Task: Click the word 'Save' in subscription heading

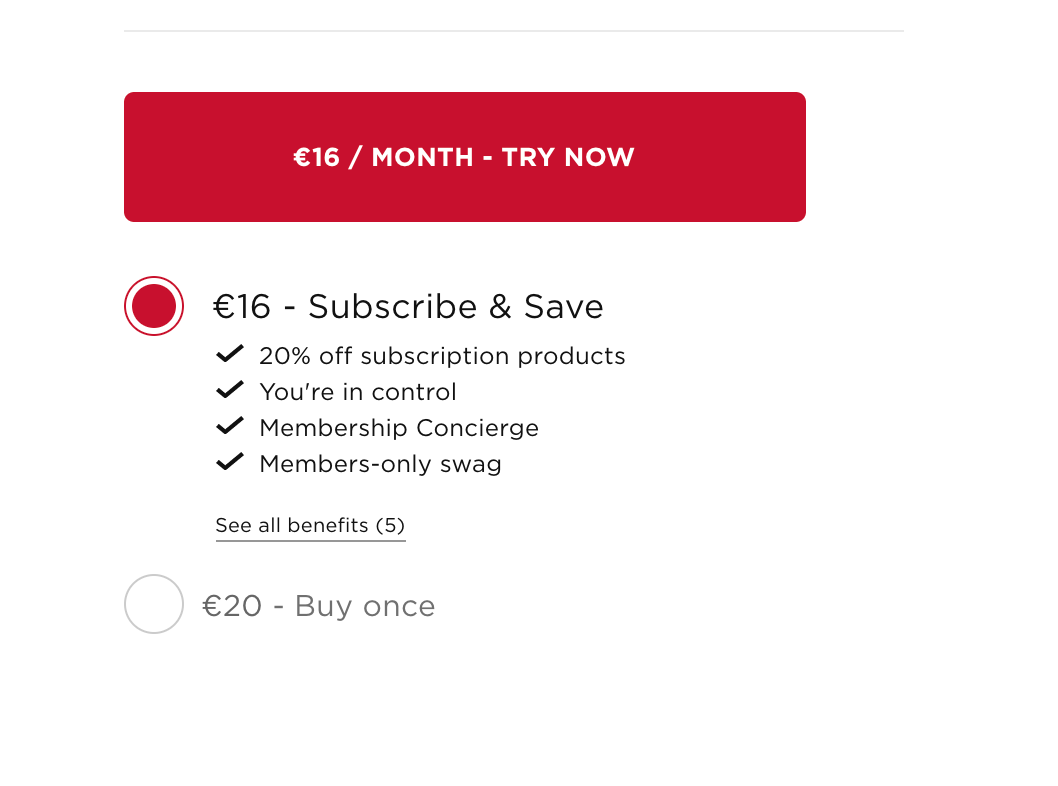Action: [564, 306]
